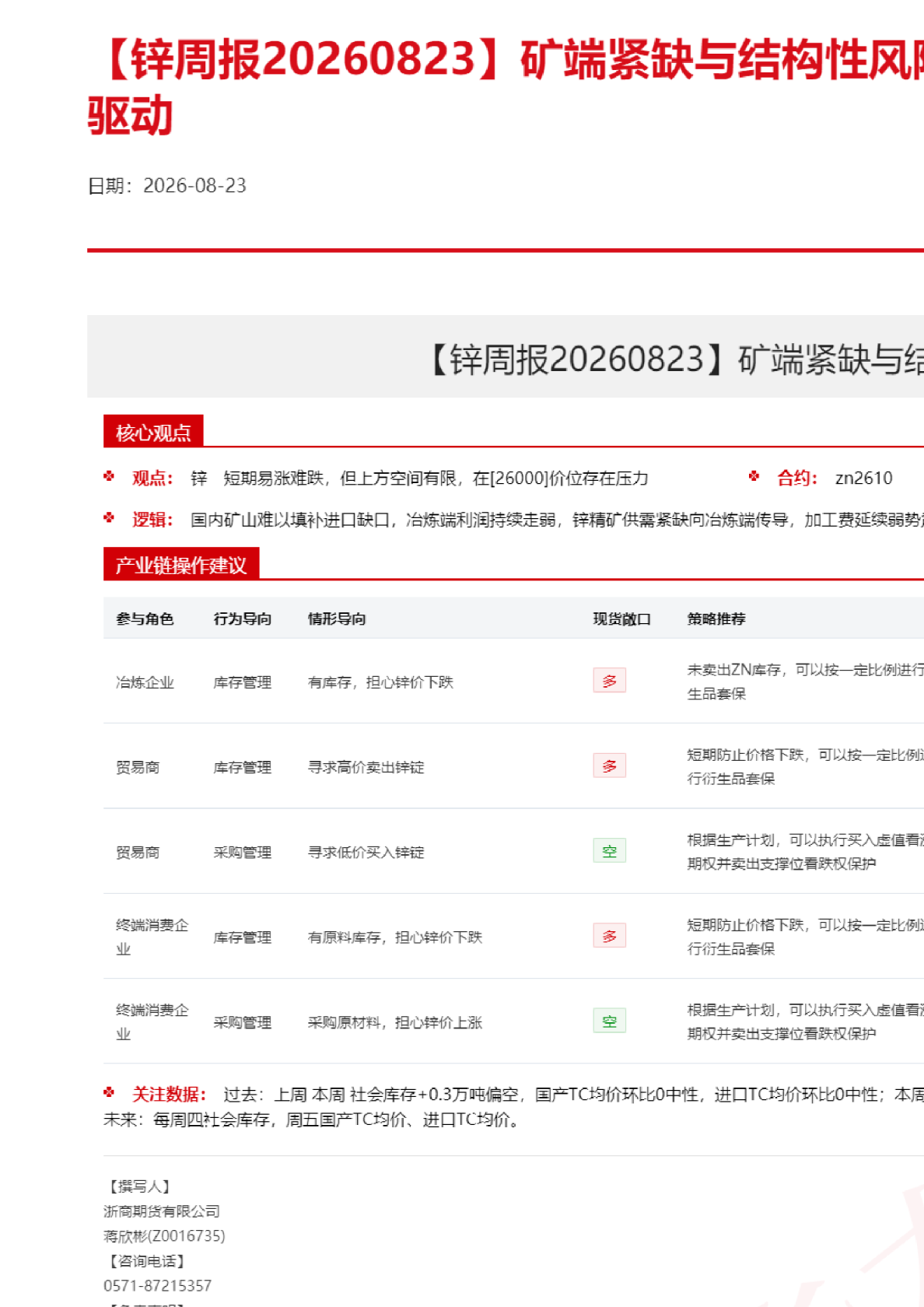Image resolution: width=924 pixels, height=1307 pixels.
Task: Click the 产业链操作建议 section label
Action: [x=181, y=566]
